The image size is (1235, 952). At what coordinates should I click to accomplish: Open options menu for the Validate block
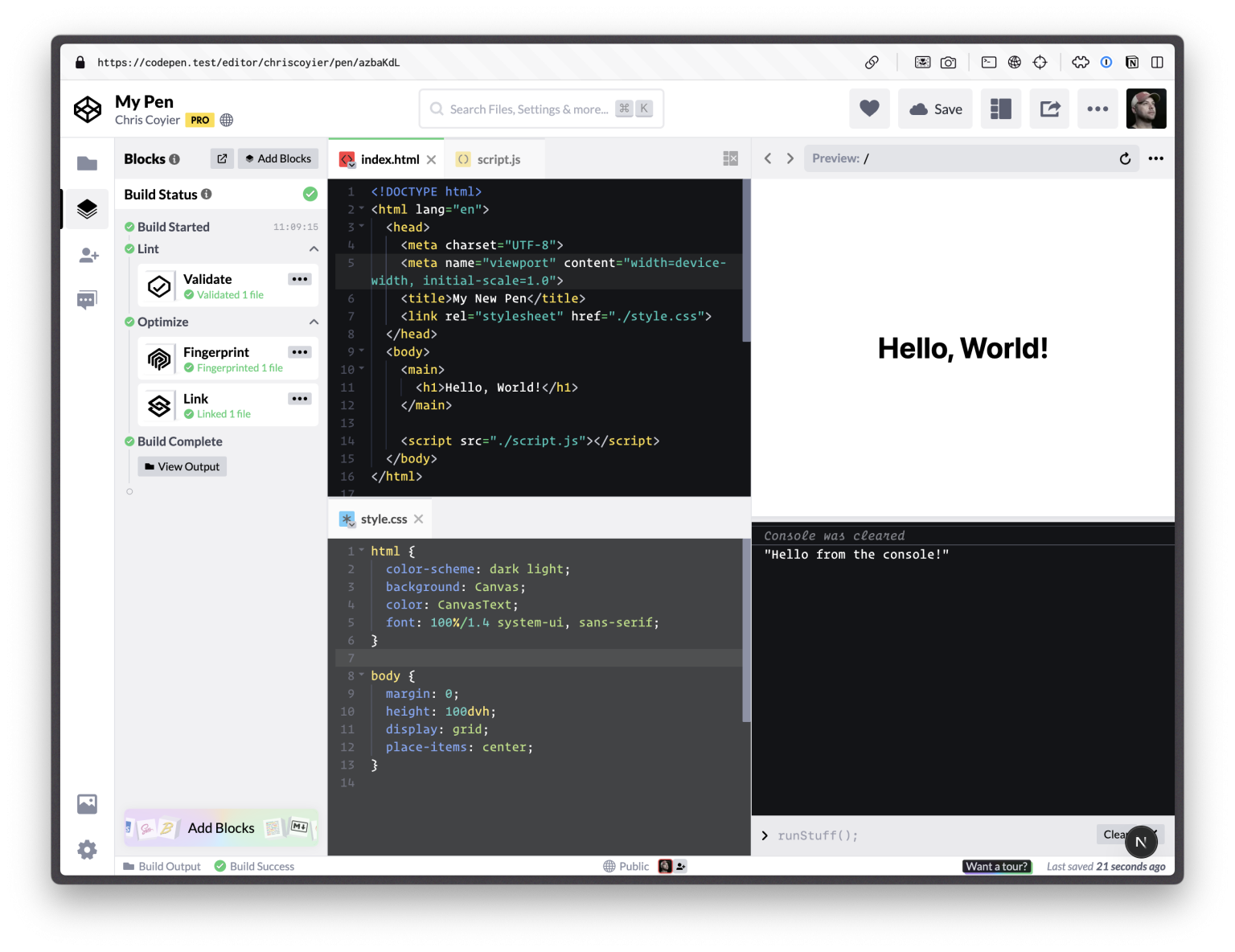300,279
